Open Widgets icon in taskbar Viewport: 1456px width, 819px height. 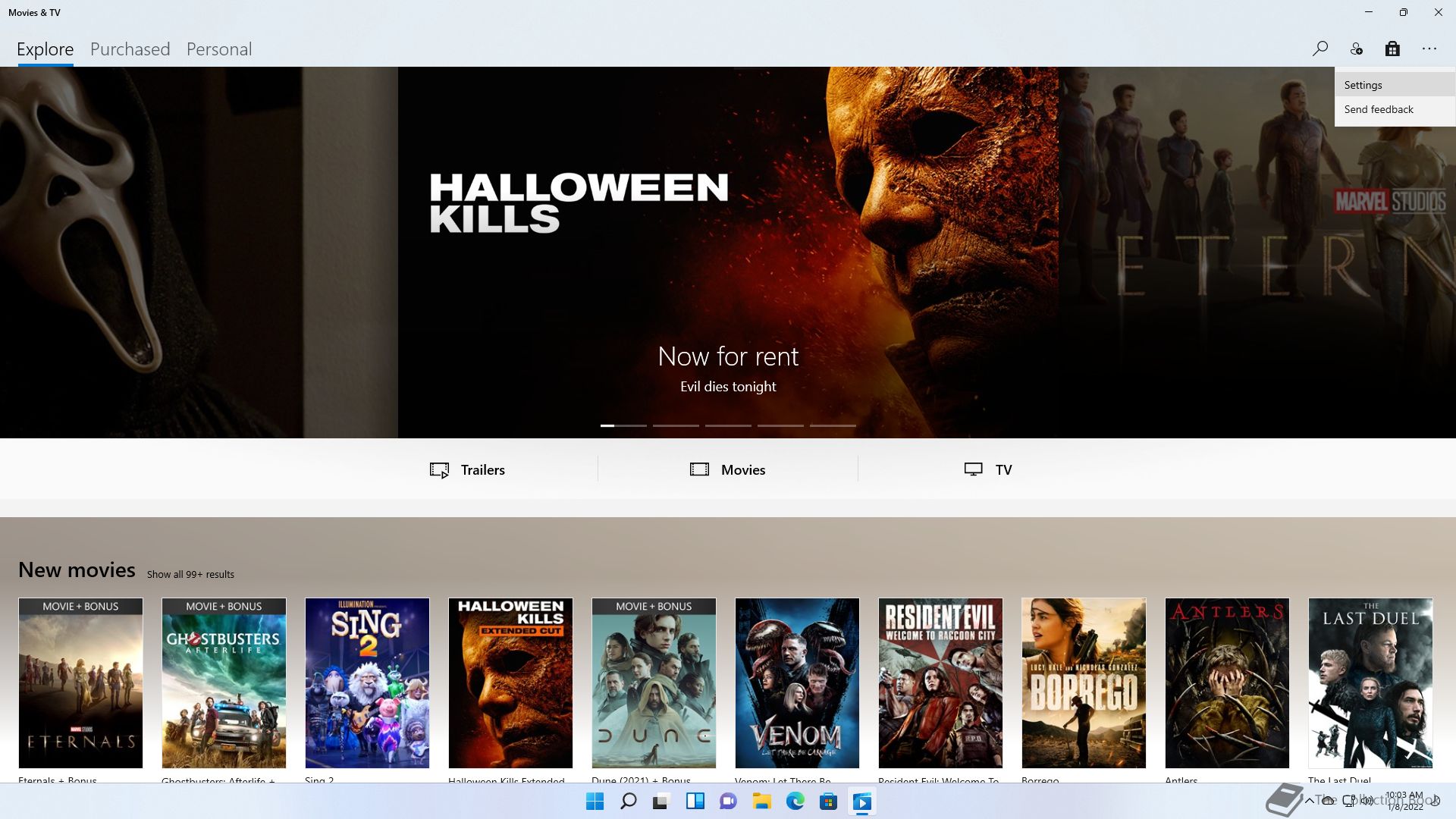point(695,802)
